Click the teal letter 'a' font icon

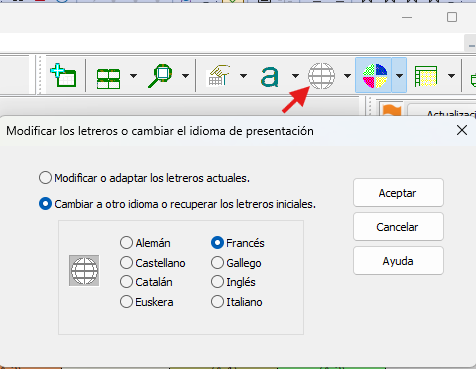[269, 77]
